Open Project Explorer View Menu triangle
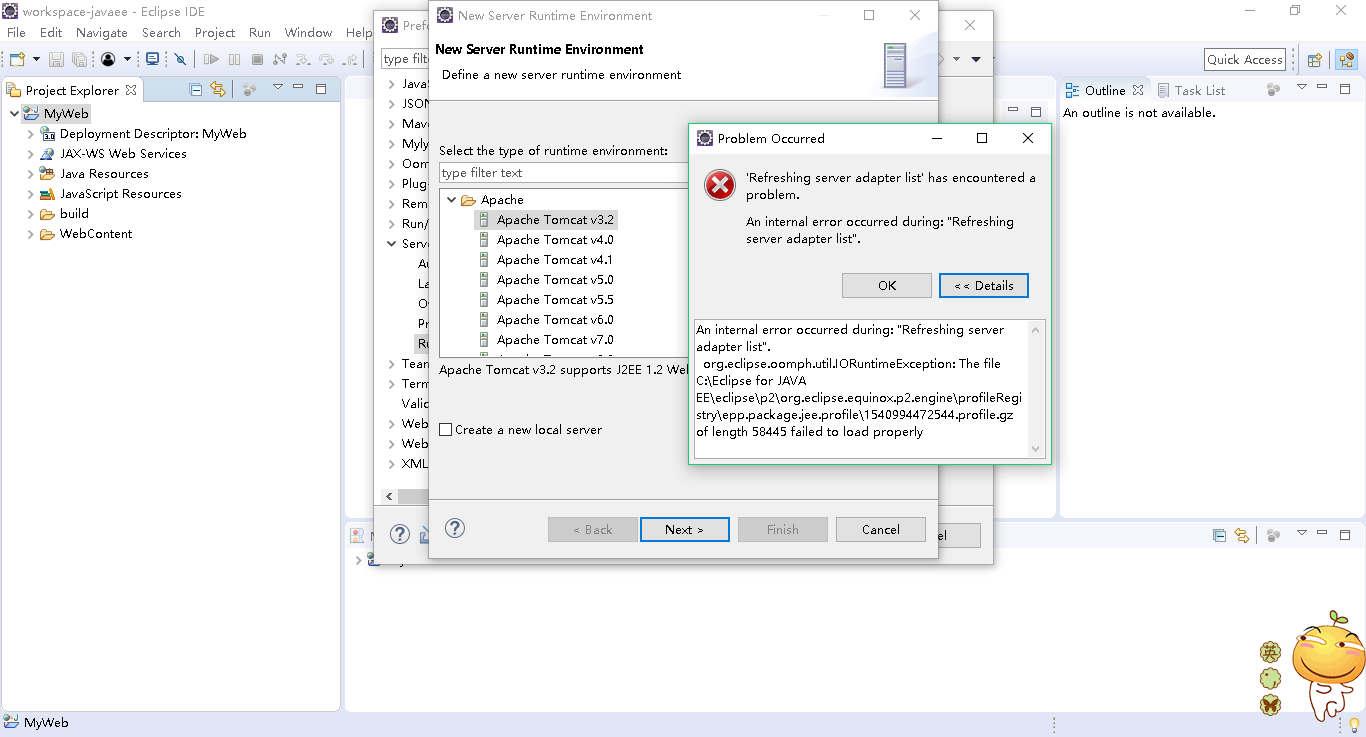The height and width of the screenshot is (737, 1366). point(278,88)
